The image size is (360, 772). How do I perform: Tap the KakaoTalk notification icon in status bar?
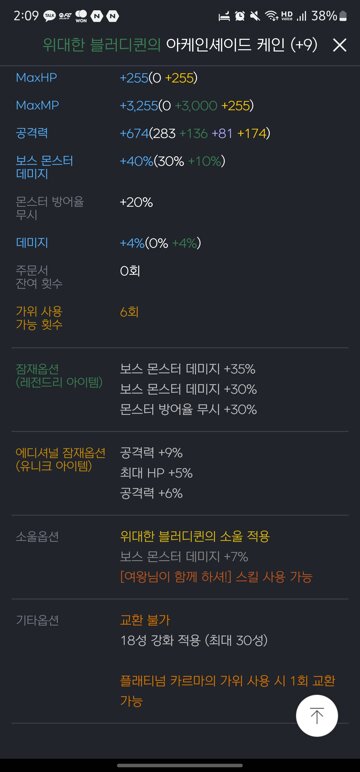pos(49,16)
